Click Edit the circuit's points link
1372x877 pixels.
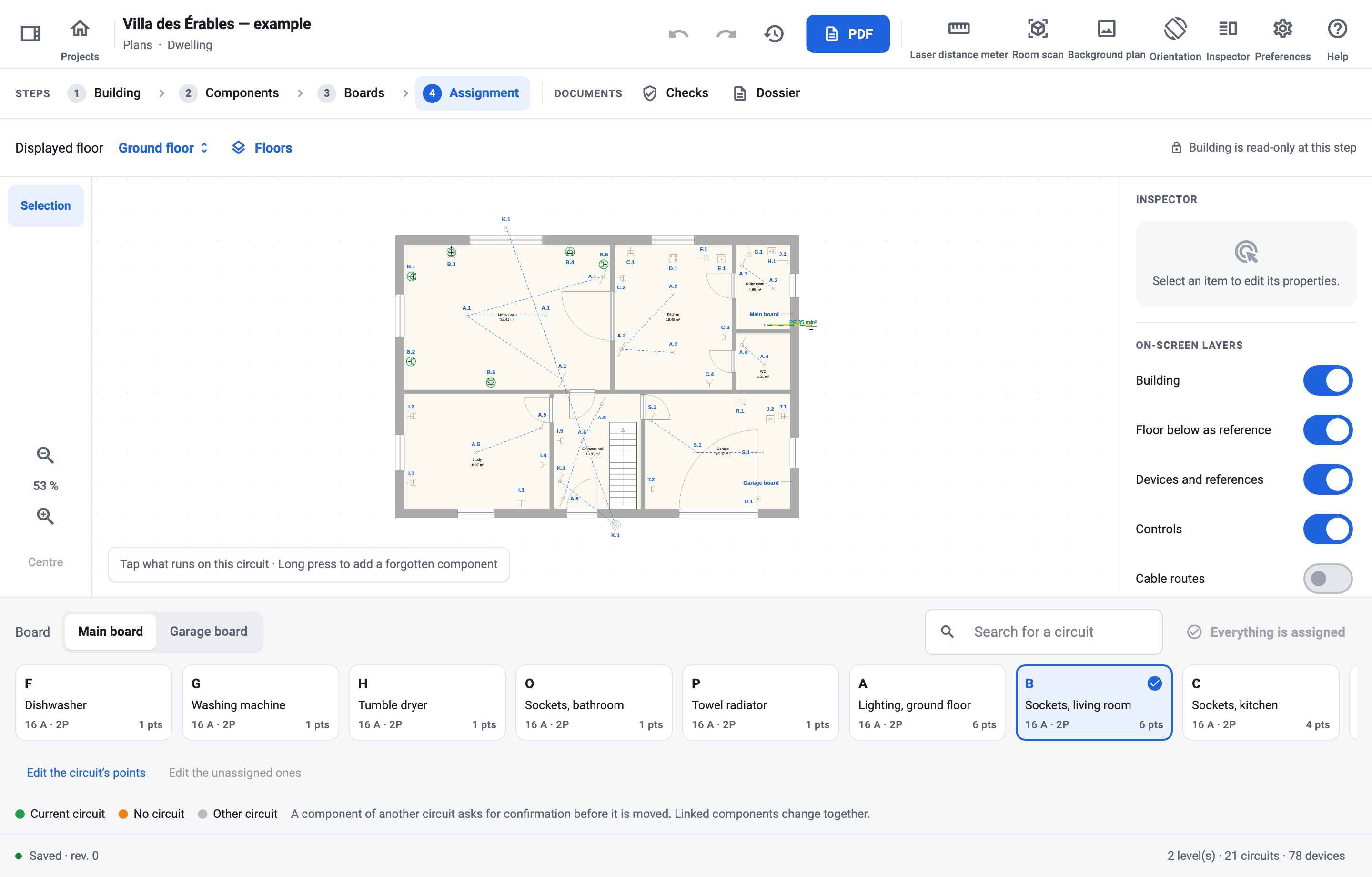pyautogui.click(x=86, y=772)
